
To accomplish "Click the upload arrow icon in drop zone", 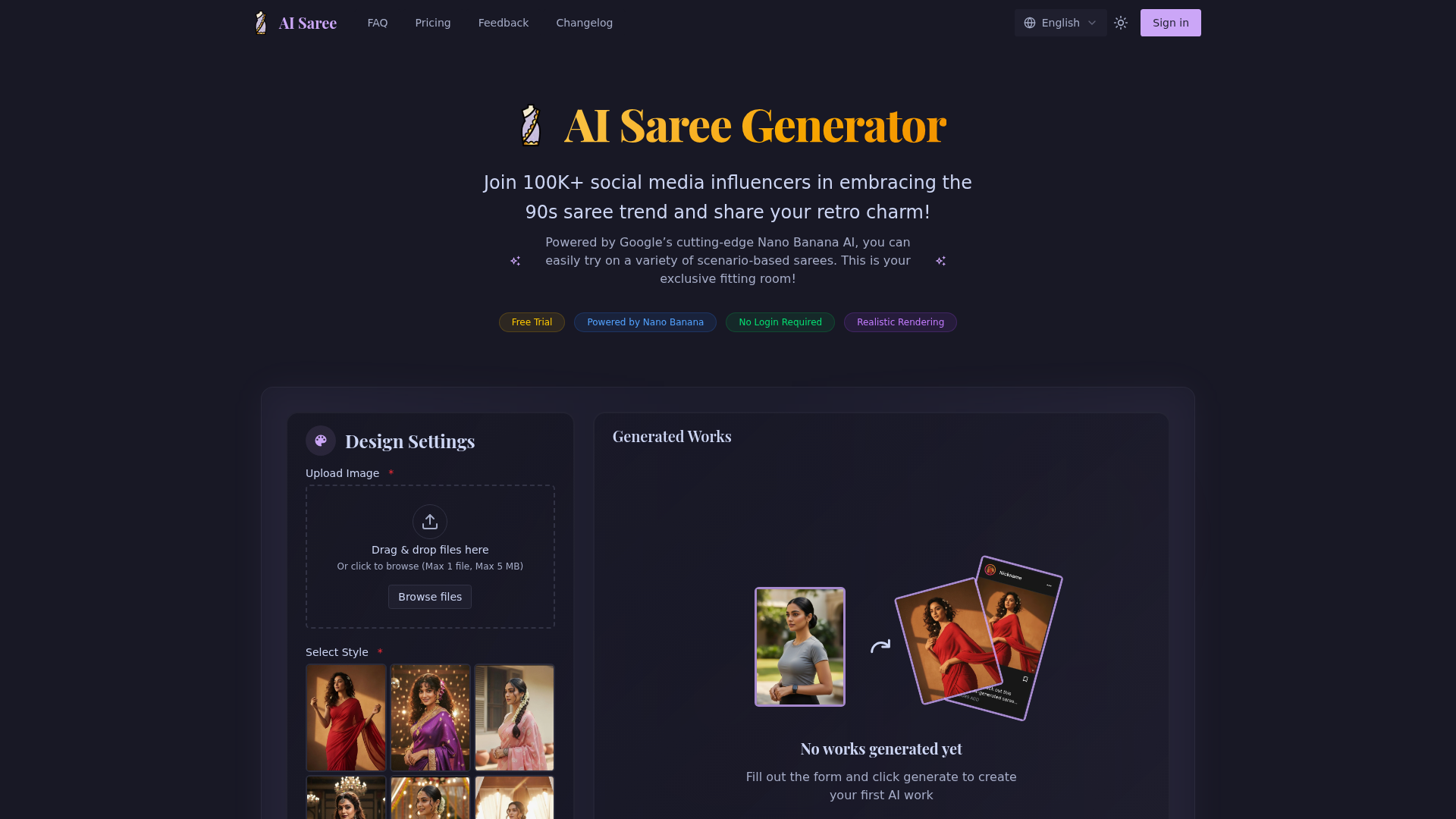I will pyautogui.click(x=430, y=522).
